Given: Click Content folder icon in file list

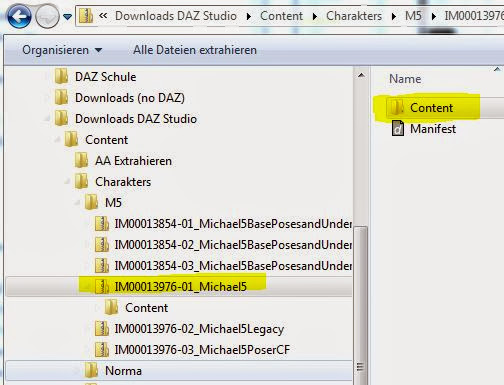Looking at the screenshot, I should [x=397, y=107].
